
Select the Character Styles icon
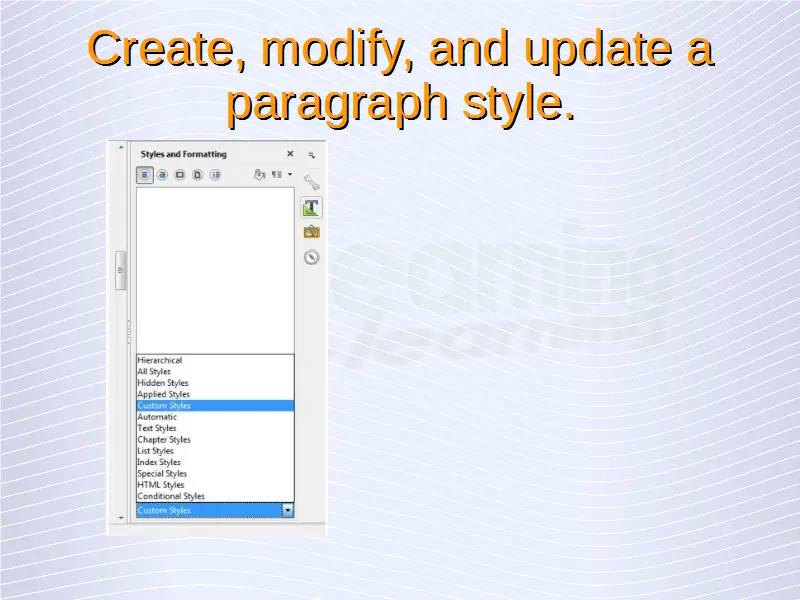point(162,175)
